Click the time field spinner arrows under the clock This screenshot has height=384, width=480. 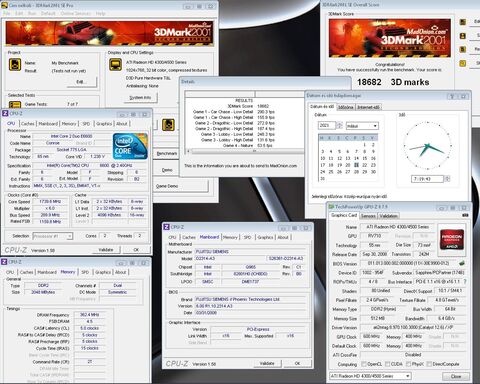[x=447, y=179]
